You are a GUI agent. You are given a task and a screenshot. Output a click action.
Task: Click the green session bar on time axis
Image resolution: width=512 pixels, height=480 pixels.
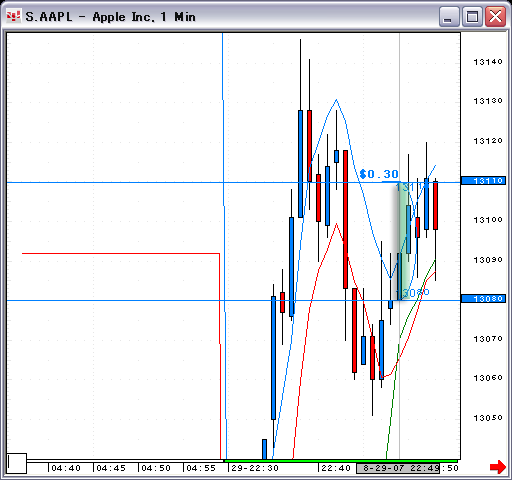pos(341,461)
